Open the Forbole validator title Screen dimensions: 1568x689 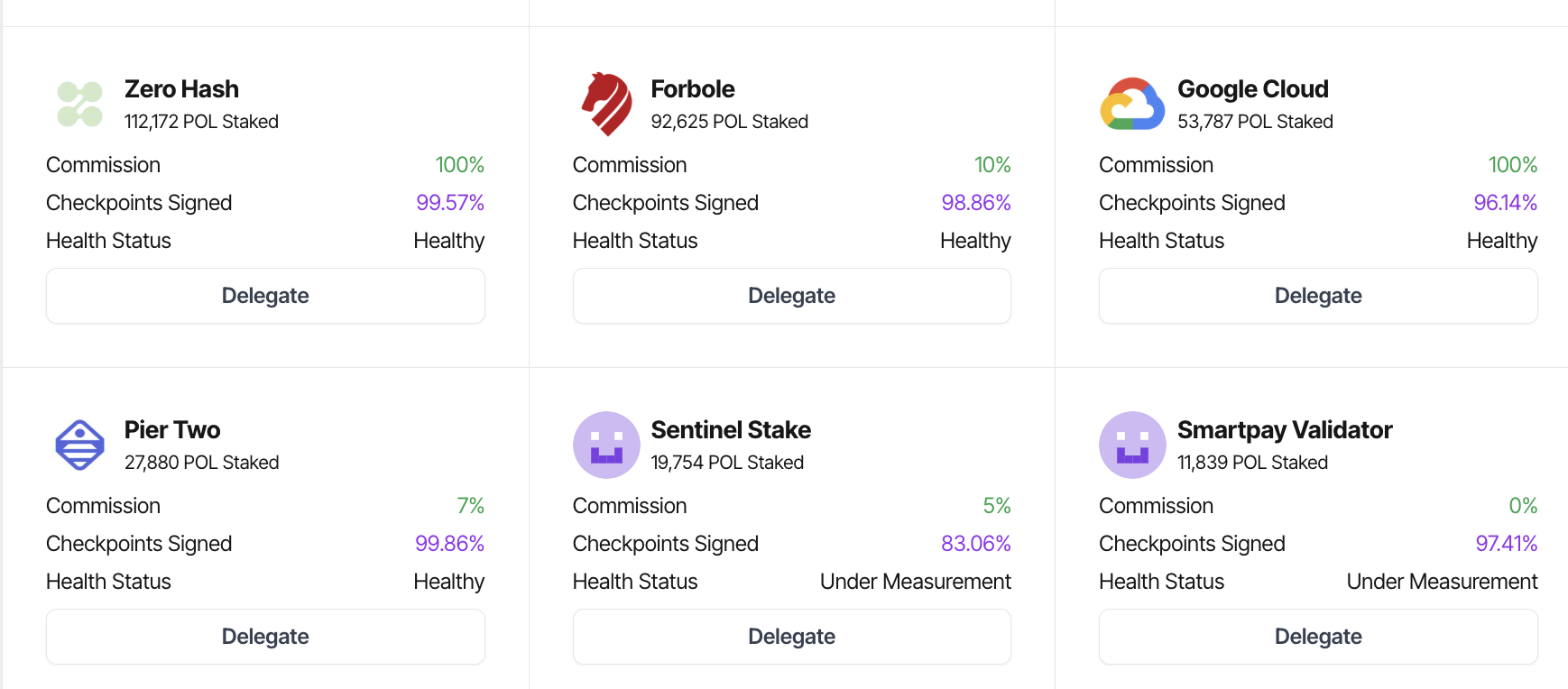point(692,89)
